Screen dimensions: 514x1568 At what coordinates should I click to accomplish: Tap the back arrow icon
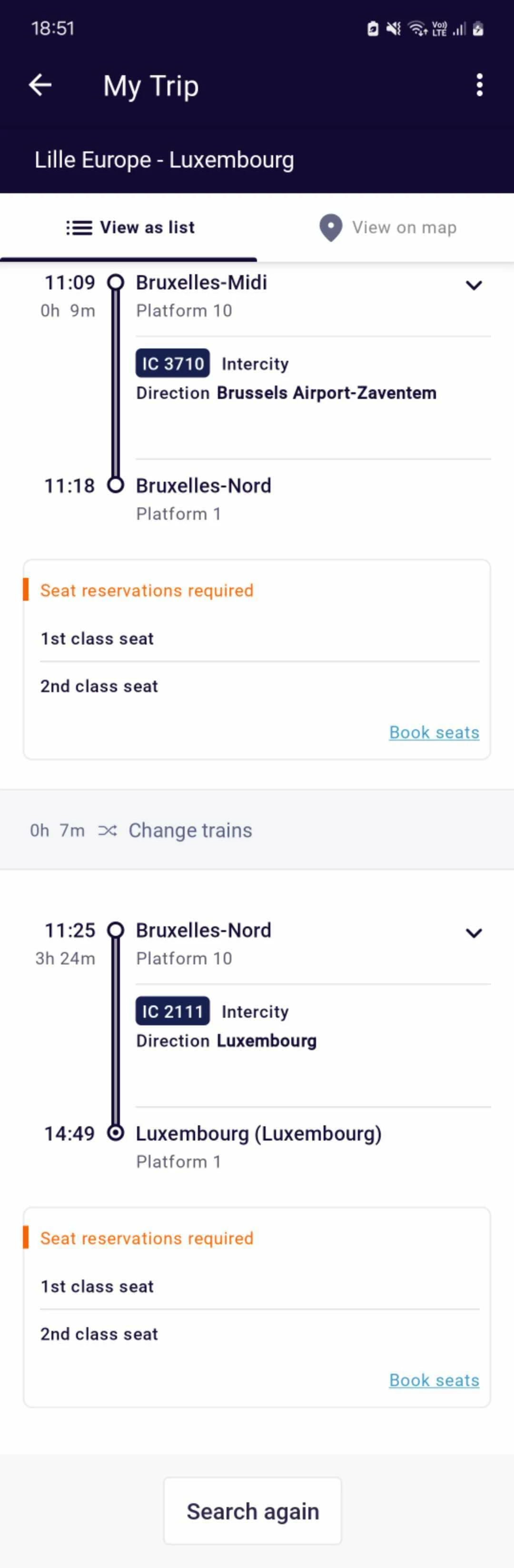tap(40, 85)
